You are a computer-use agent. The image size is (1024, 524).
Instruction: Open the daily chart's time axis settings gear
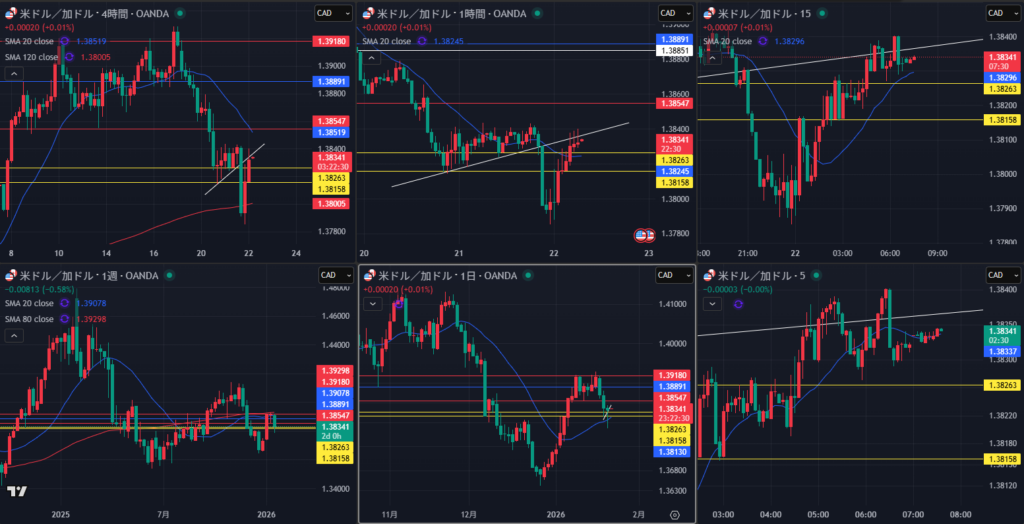(675, 514)
